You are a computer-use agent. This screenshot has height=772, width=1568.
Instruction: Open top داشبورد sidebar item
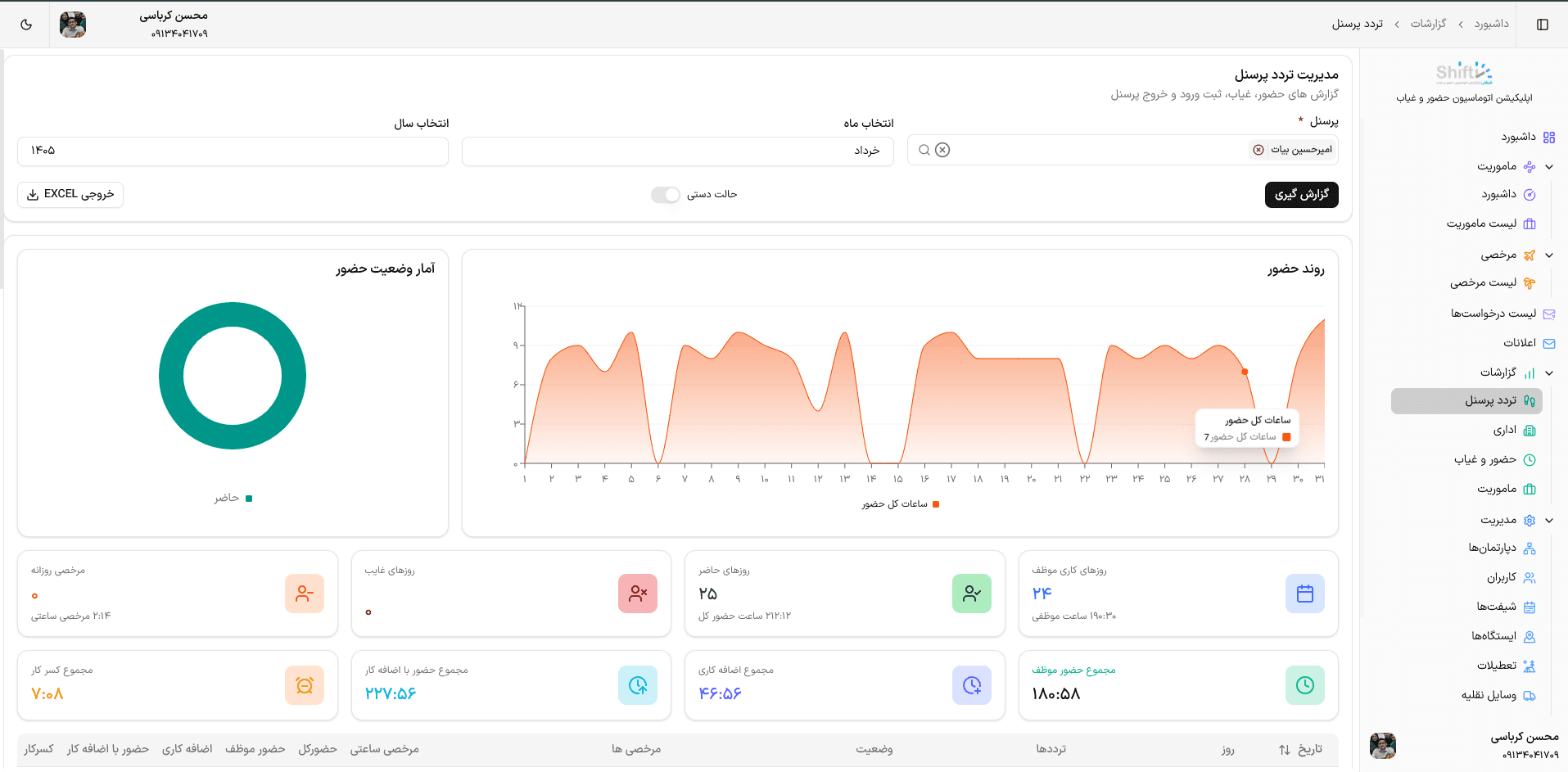[x=1528, y=138]
